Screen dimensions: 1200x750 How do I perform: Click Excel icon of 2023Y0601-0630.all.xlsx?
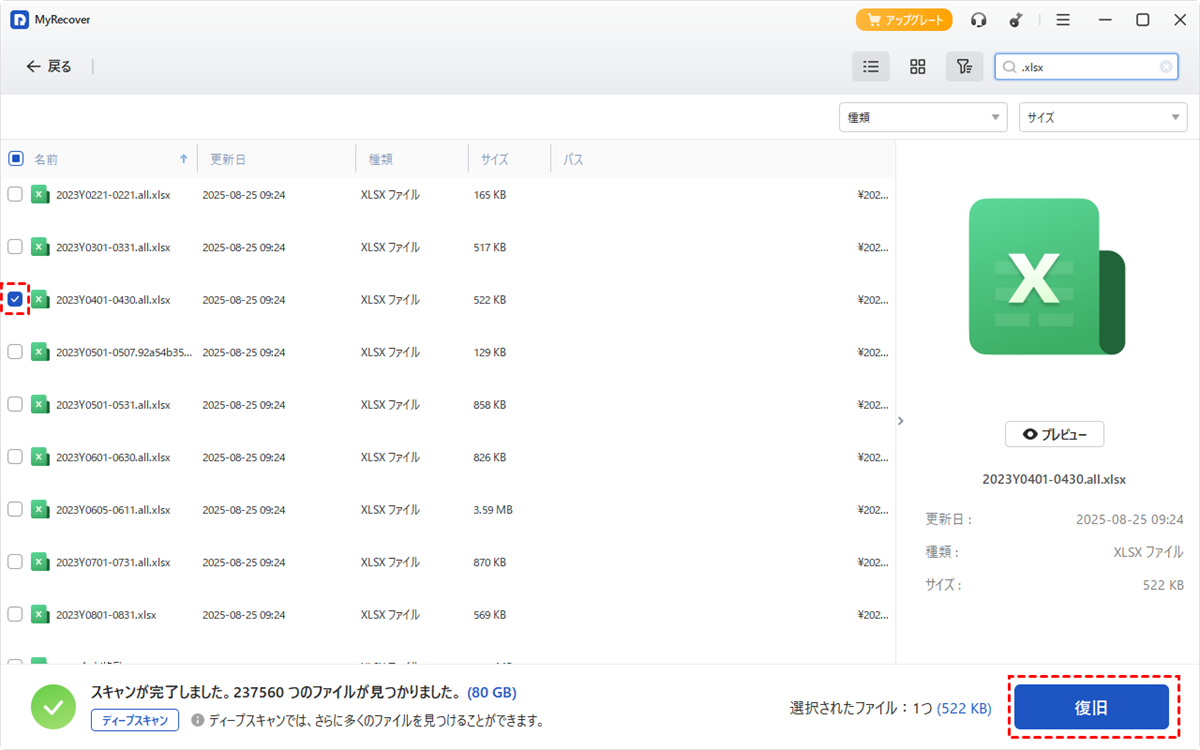click(x=40, y=456)
